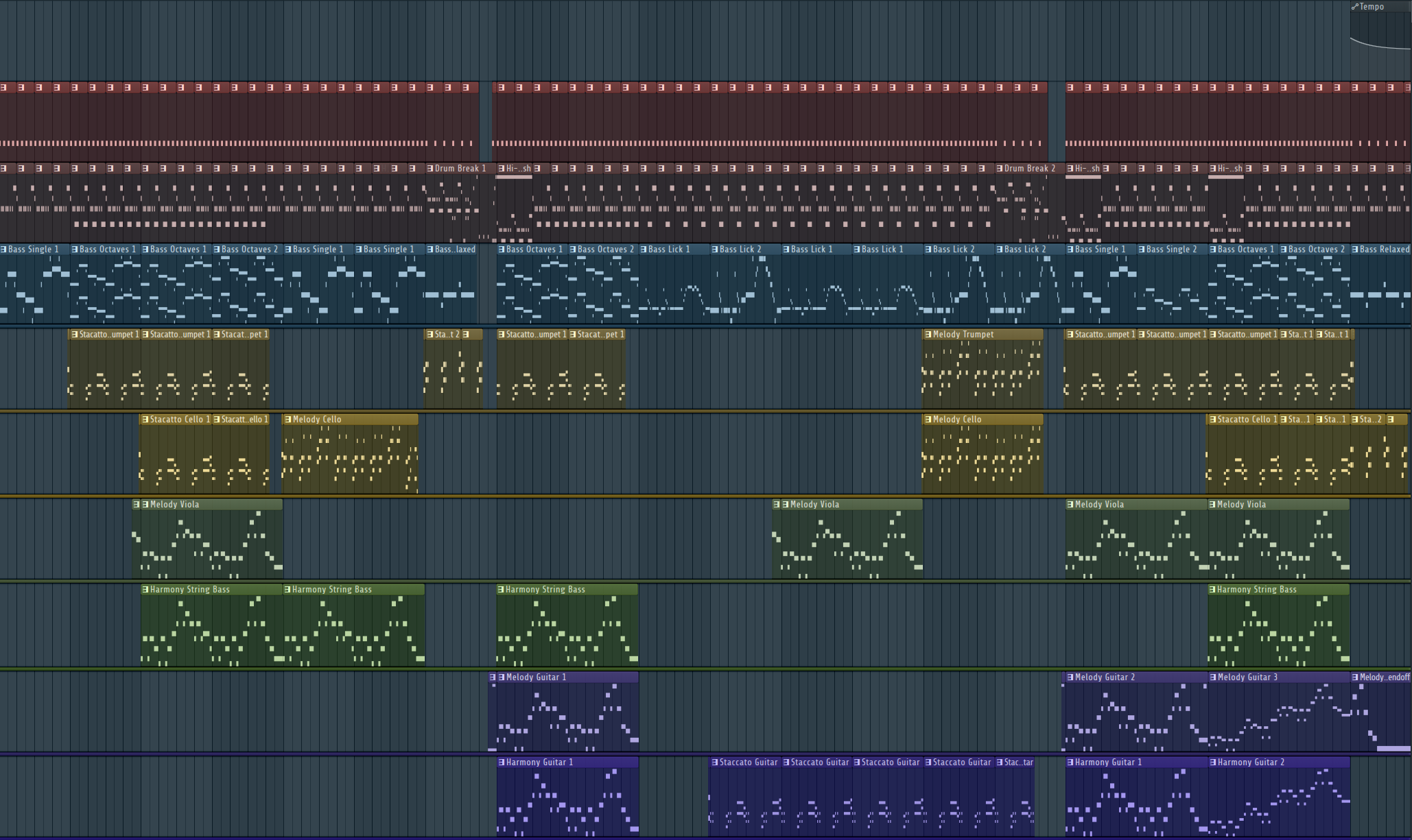The image size is (1412, 840).
Task: Click the Melody Guitar 3 clip menu icon
Action: tap(1212, 677)
